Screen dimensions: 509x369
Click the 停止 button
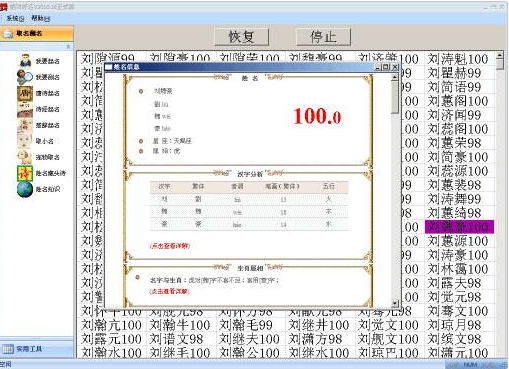(x=323, y=37)
